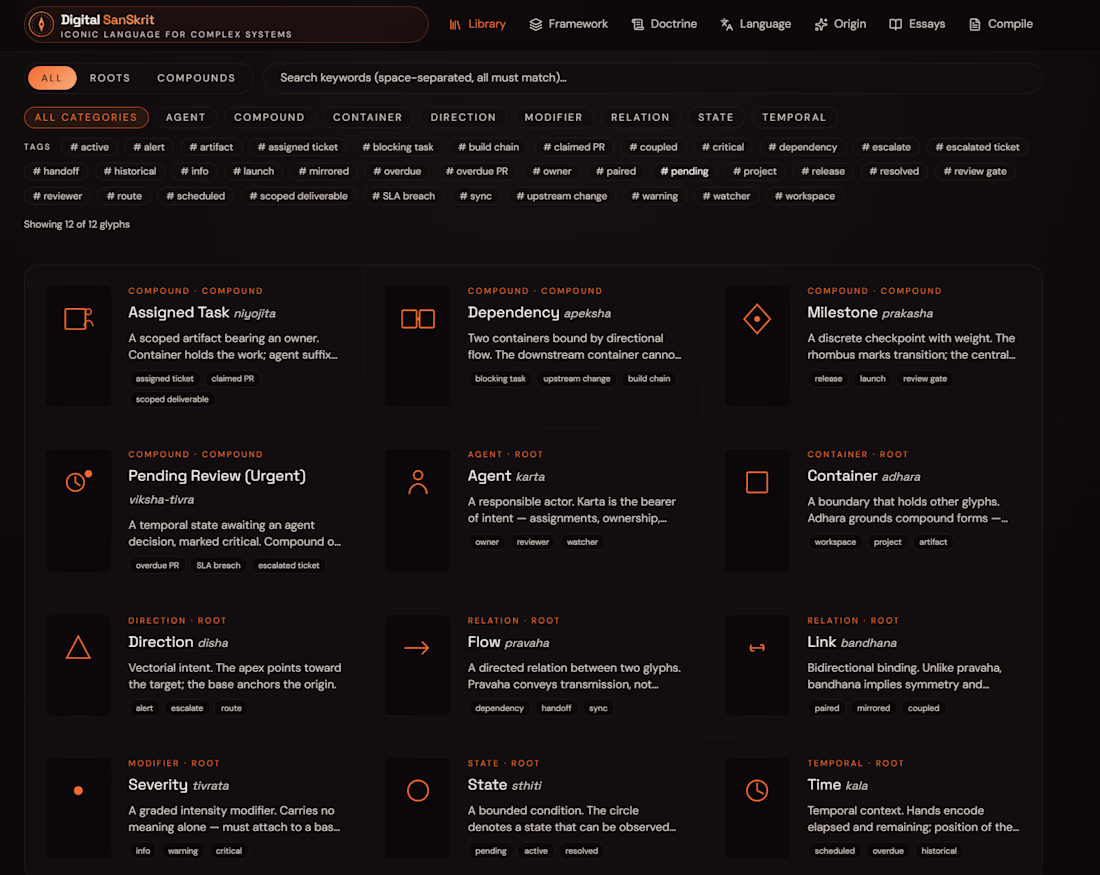The width and height of the screenshot is (1100, 875).
Task: Click the 'build chain' tag on Dependency card
Action: 649,379
